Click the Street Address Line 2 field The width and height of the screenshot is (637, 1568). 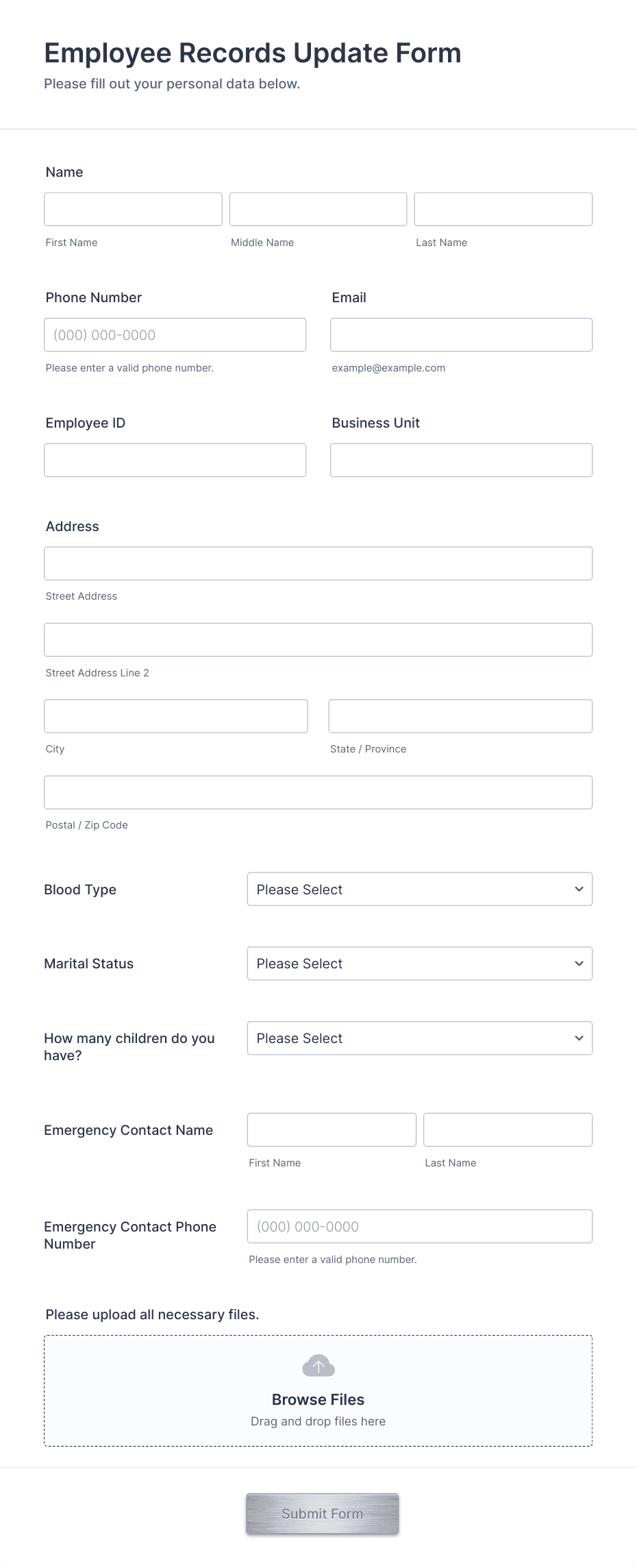click(x=318, y=639)
